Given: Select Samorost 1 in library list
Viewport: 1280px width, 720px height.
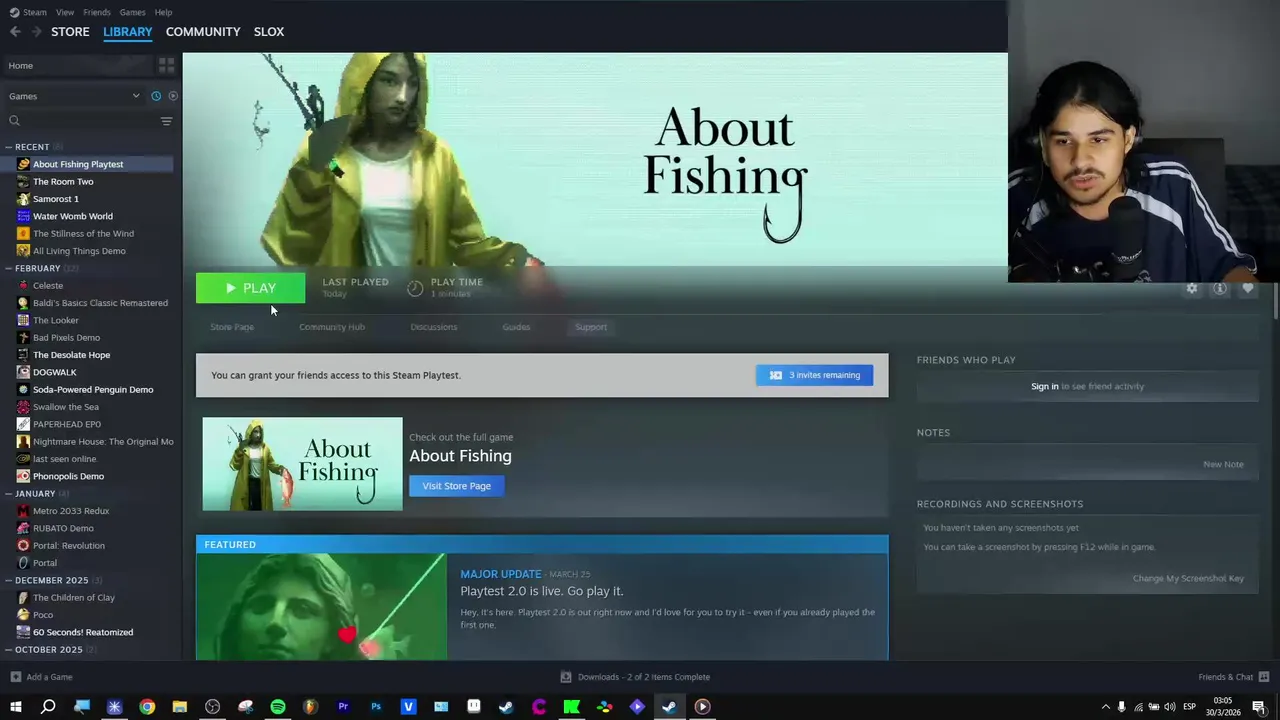Looking at the screenshot, I should (56, 199).
